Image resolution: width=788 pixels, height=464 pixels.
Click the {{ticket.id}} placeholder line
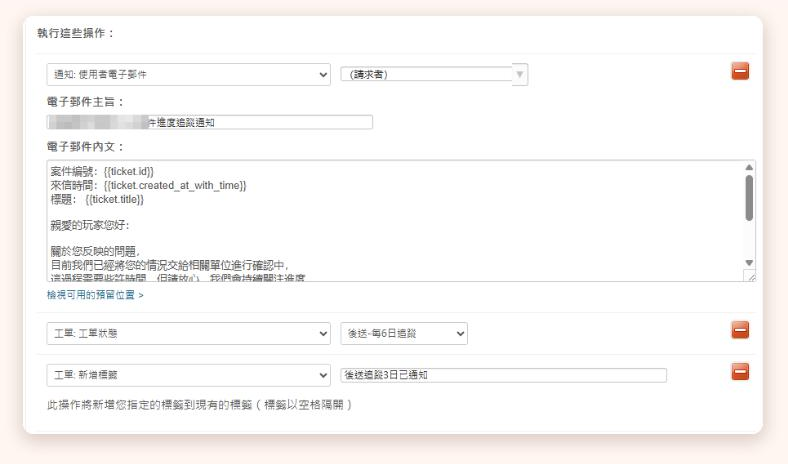pos(102,171)
